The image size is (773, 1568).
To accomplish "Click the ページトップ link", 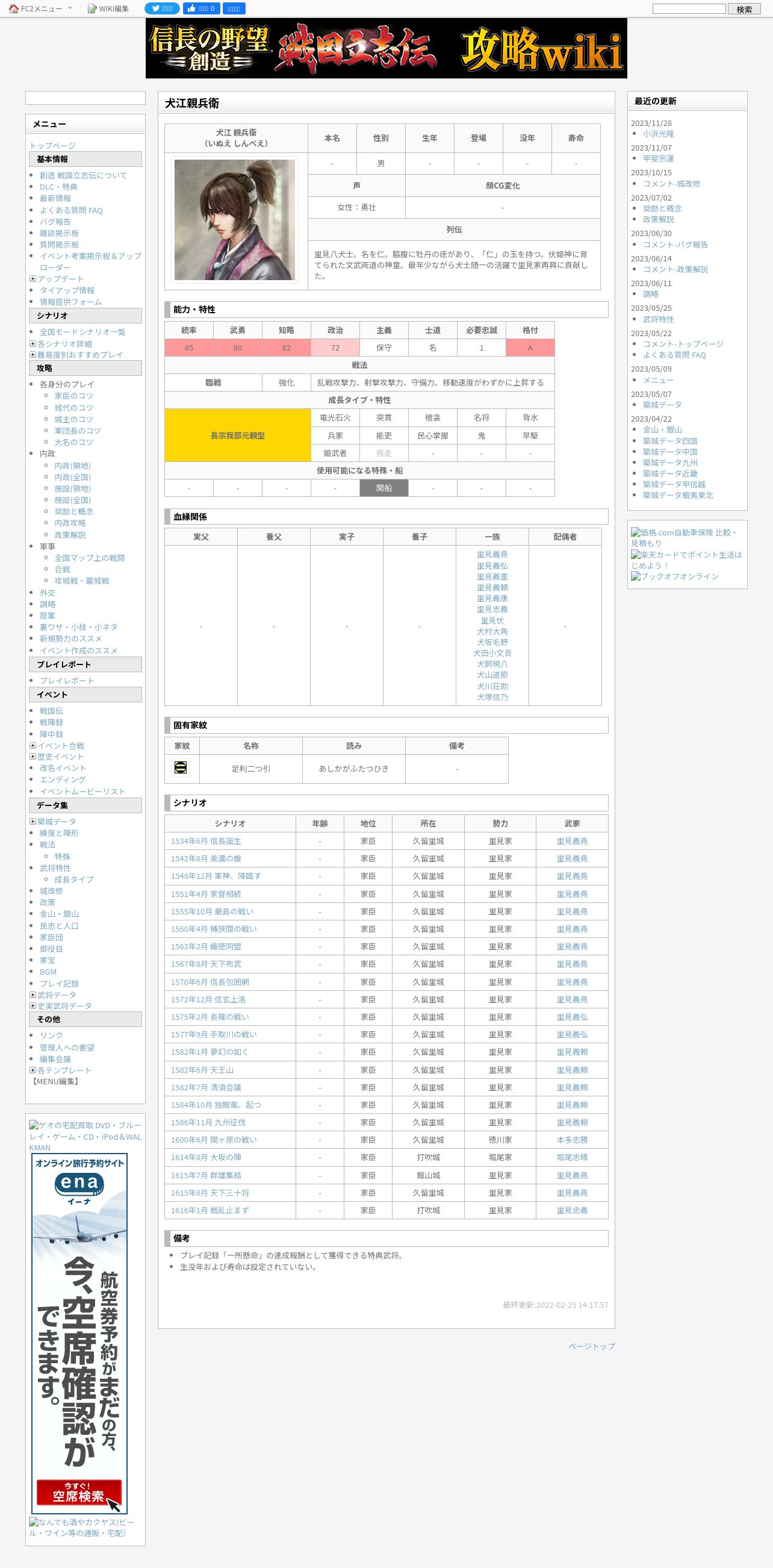I will 591,1346.
